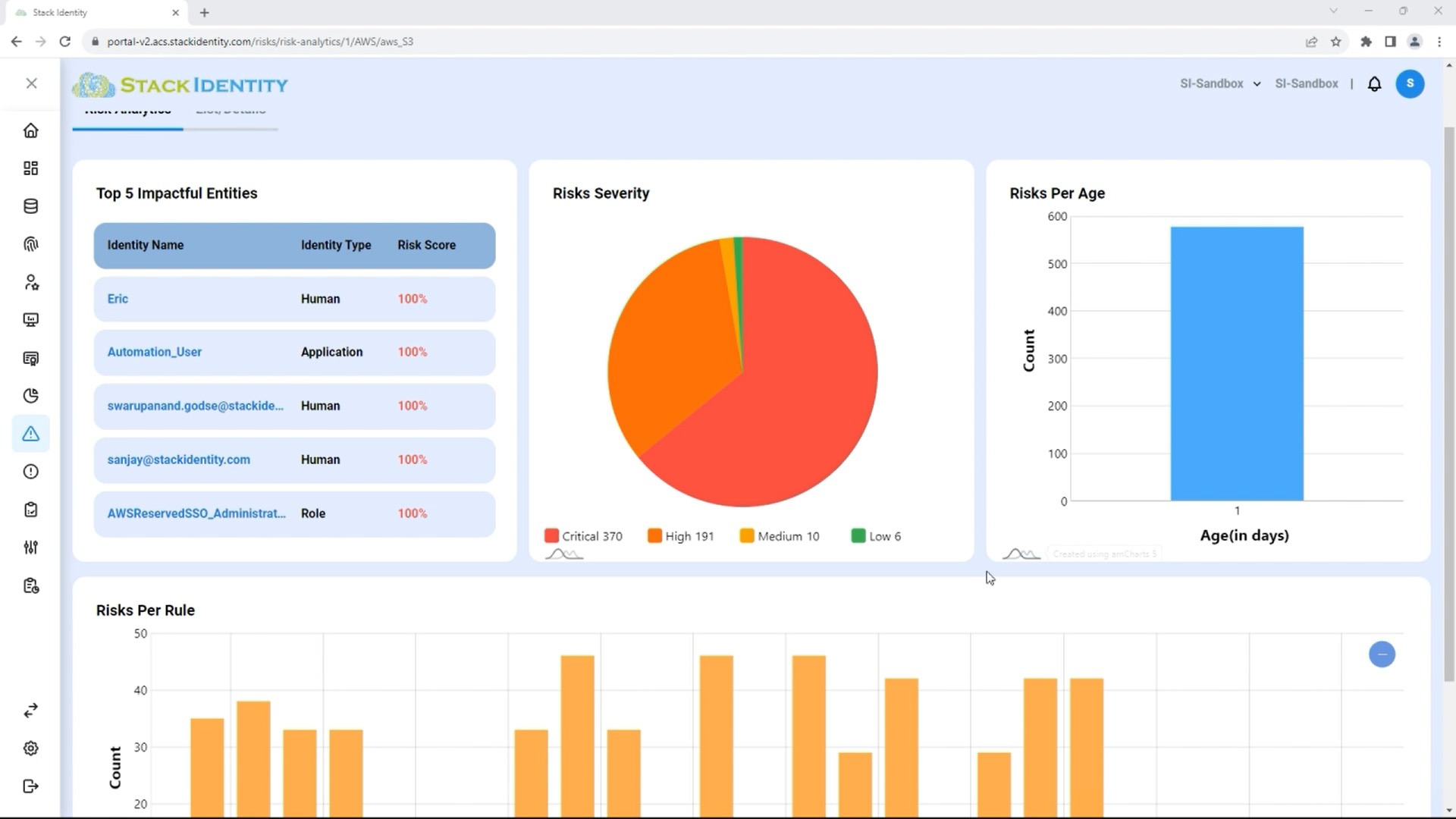
Task: Click the notification bell
Action: [1375, 83]
